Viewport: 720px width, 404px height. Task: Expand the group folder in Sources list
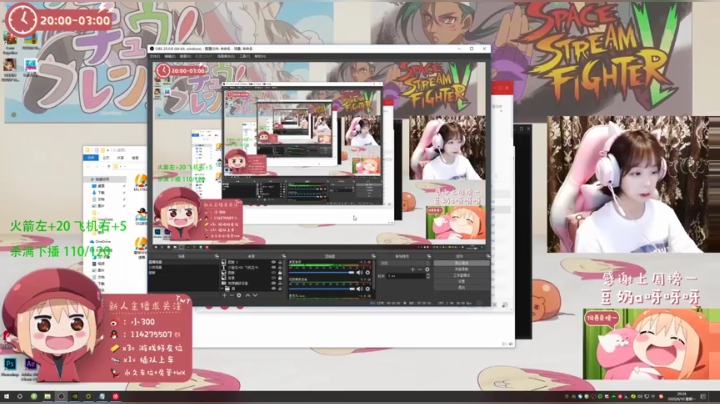[222, 288]
